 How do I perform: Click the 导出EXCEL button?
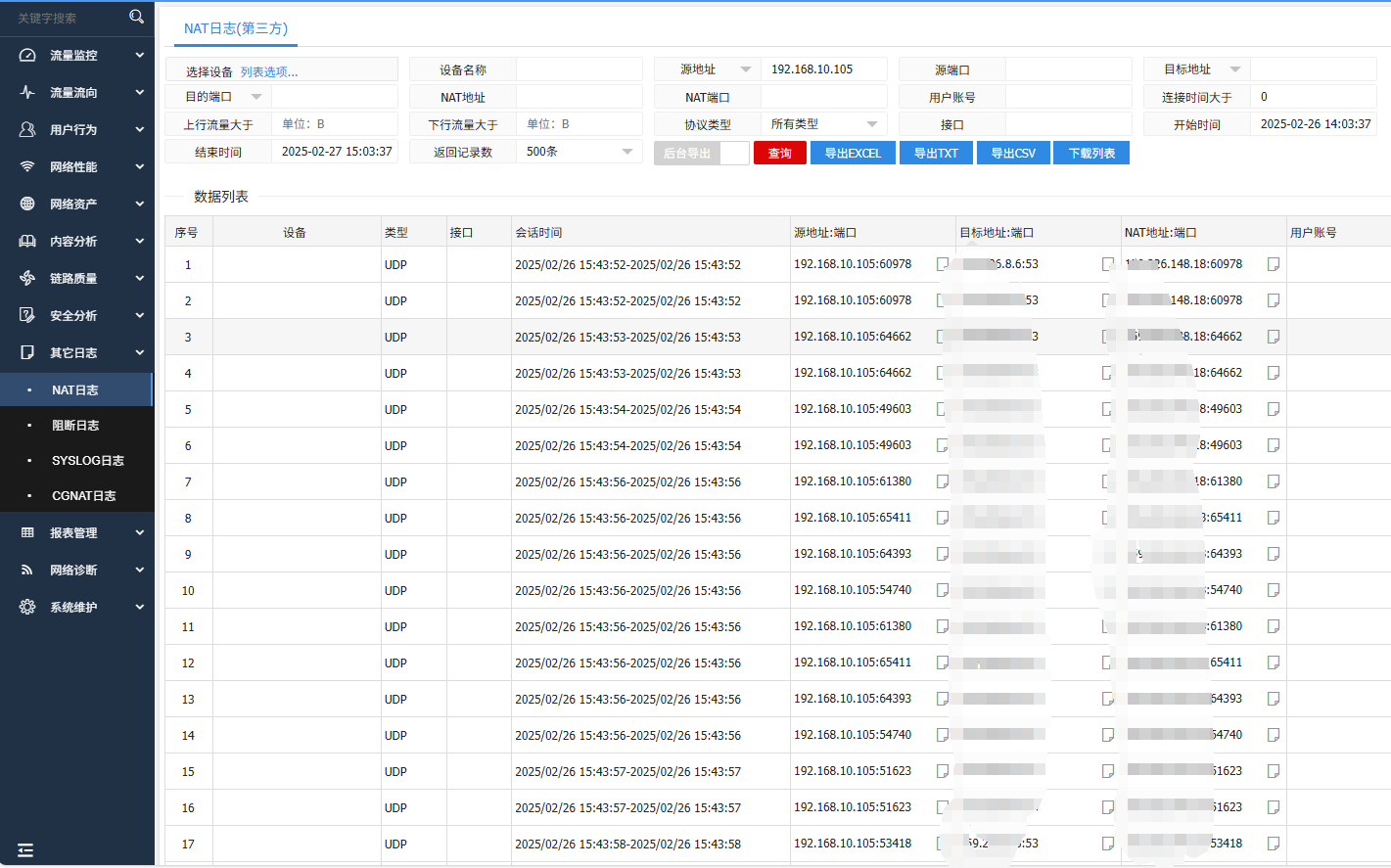click(x=853, y=153)
